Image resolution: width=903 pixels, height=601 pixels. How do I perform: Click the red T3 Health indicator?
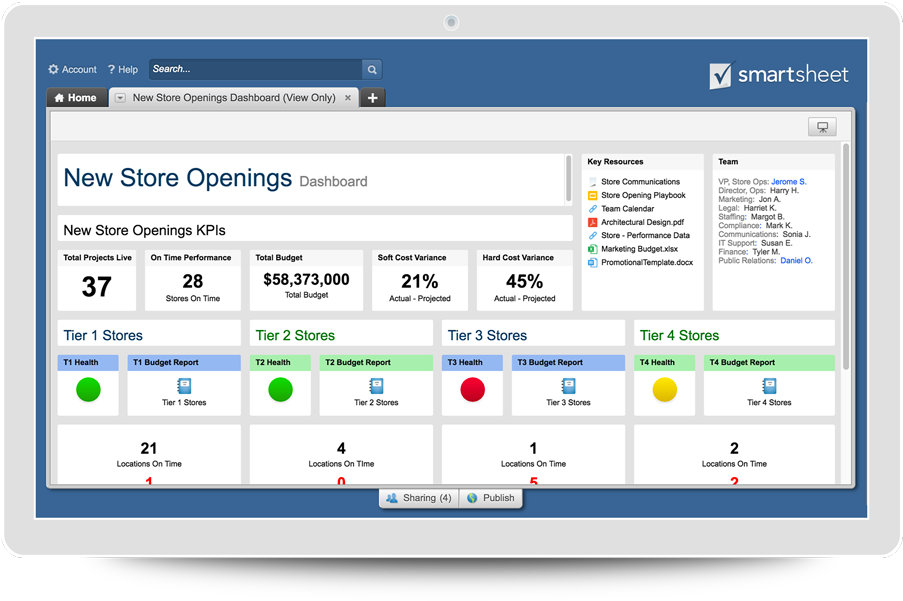pos(473,390)
